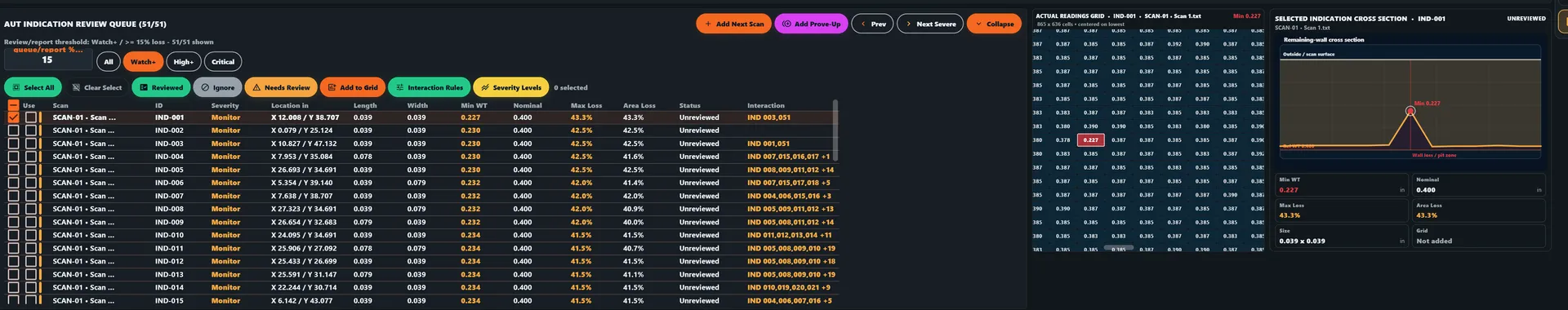This screenshot has width=1568, height=310.
Task: Click the circled-plus icon on Add Prove-Up
Action: [786, 24]
